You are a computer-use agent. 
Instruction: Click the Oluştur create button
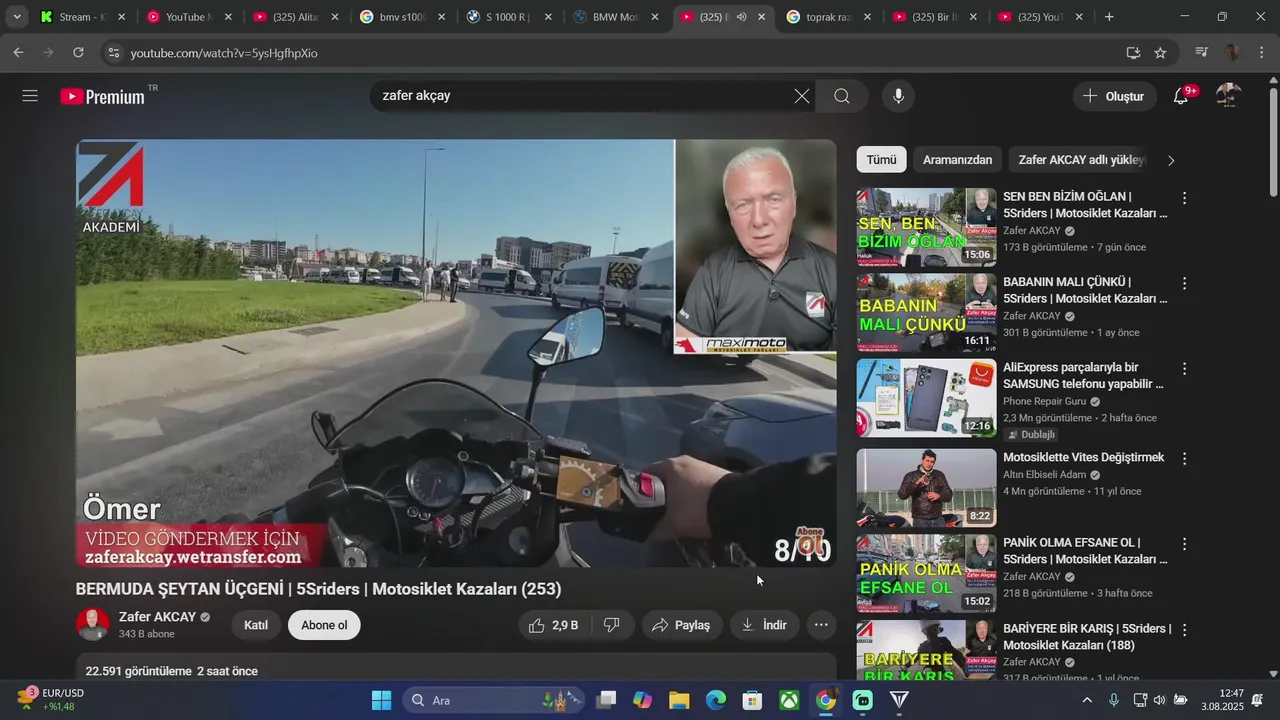(x=1114, y=96)
